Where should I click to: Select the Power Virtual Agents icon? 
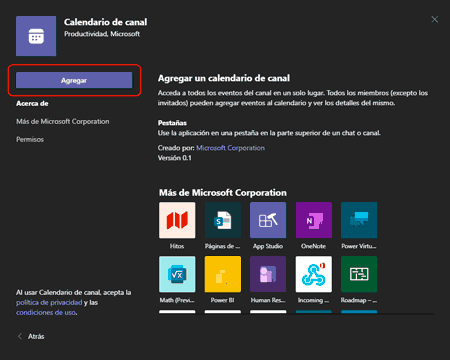pyautogui.click(x=359, y=220)
